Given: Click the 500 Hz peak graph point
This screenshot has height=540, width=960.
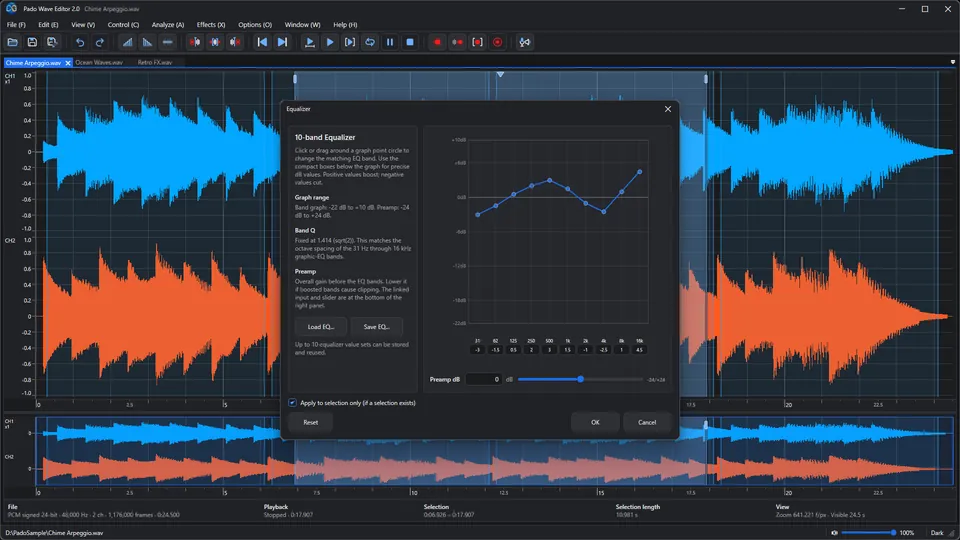Looking at the screenshot, I should click(549, 181).
